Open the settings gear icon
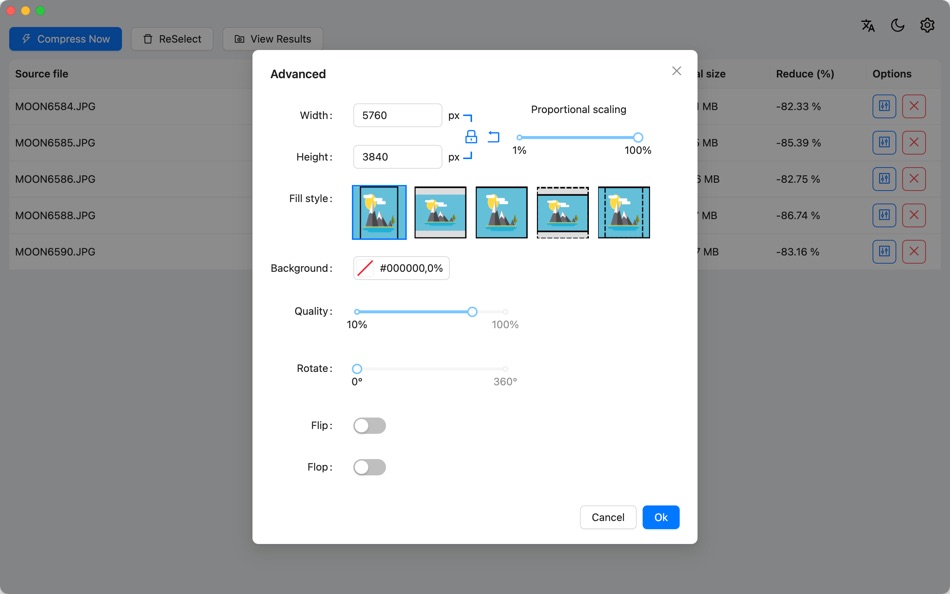This screenshot has height=594, width=950. [927, 24]
